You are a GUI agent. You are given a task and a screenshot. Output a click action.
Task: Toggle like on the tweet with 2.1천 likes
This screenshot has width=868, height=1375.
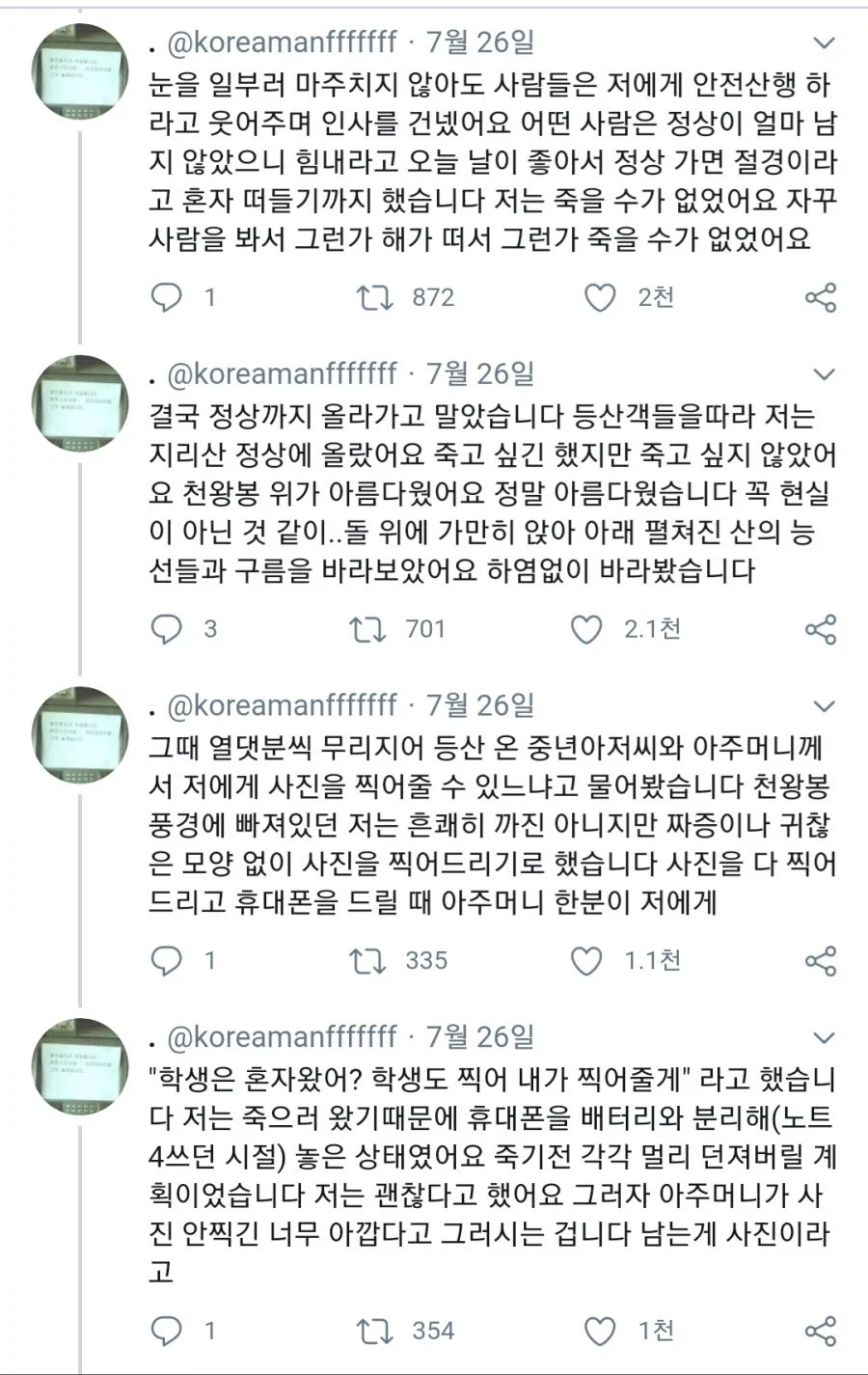coord(600,628)
